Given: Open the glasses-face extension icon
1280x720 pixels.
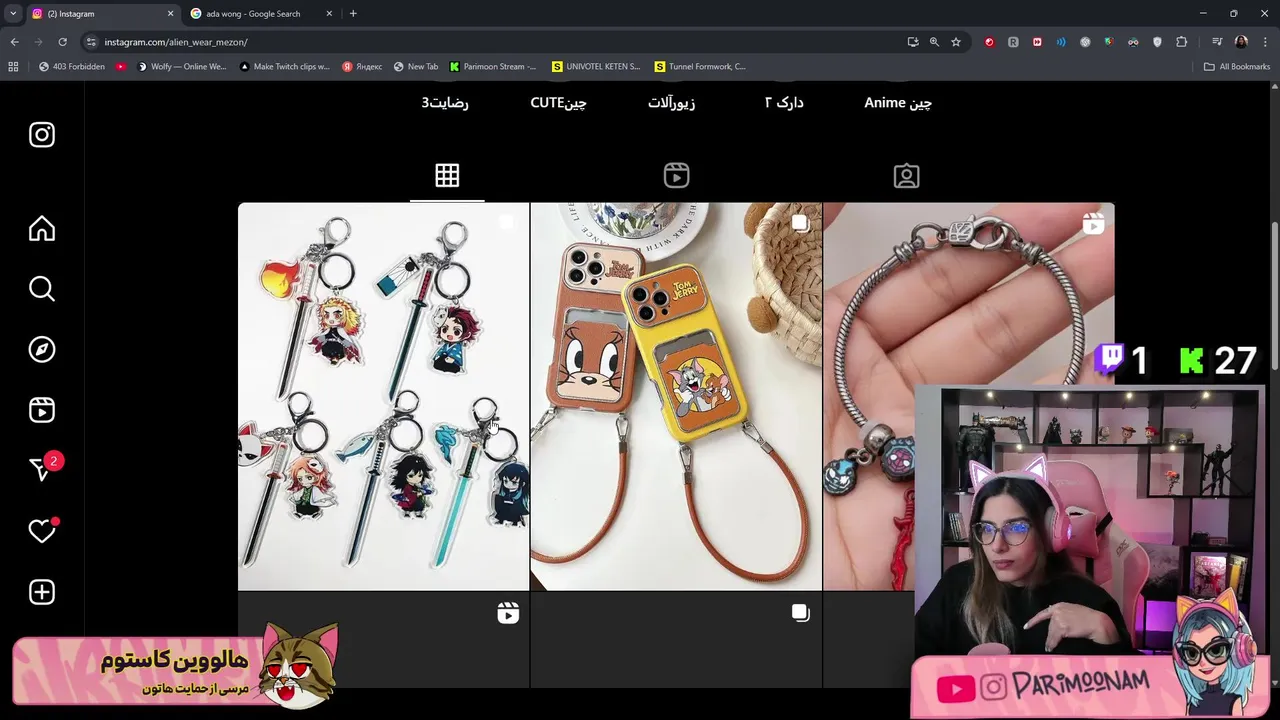Looking at the screenshot, I should point(1133,42).
